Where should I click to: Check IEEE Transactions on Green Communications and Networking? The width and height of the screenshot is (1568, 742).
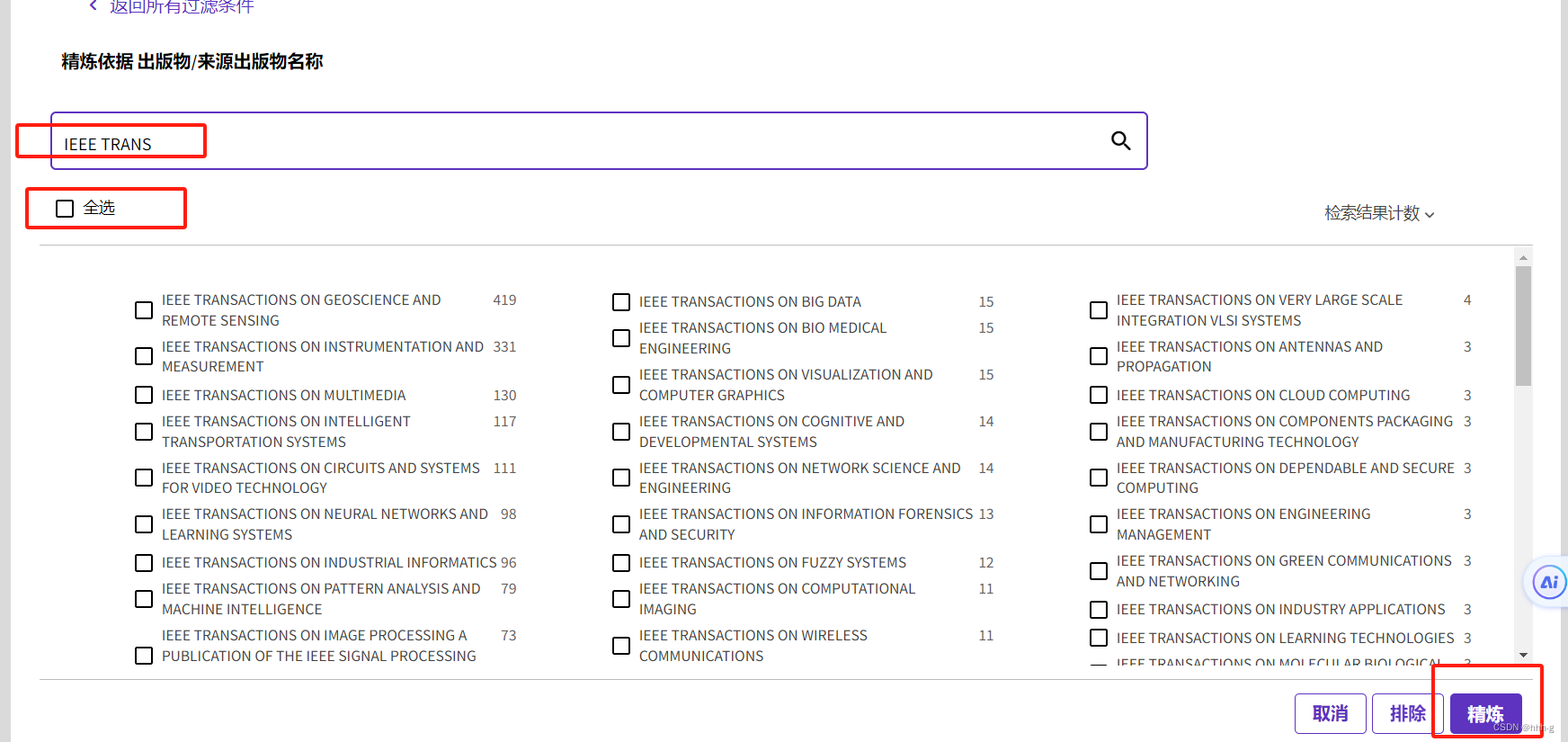[1099, 571]
